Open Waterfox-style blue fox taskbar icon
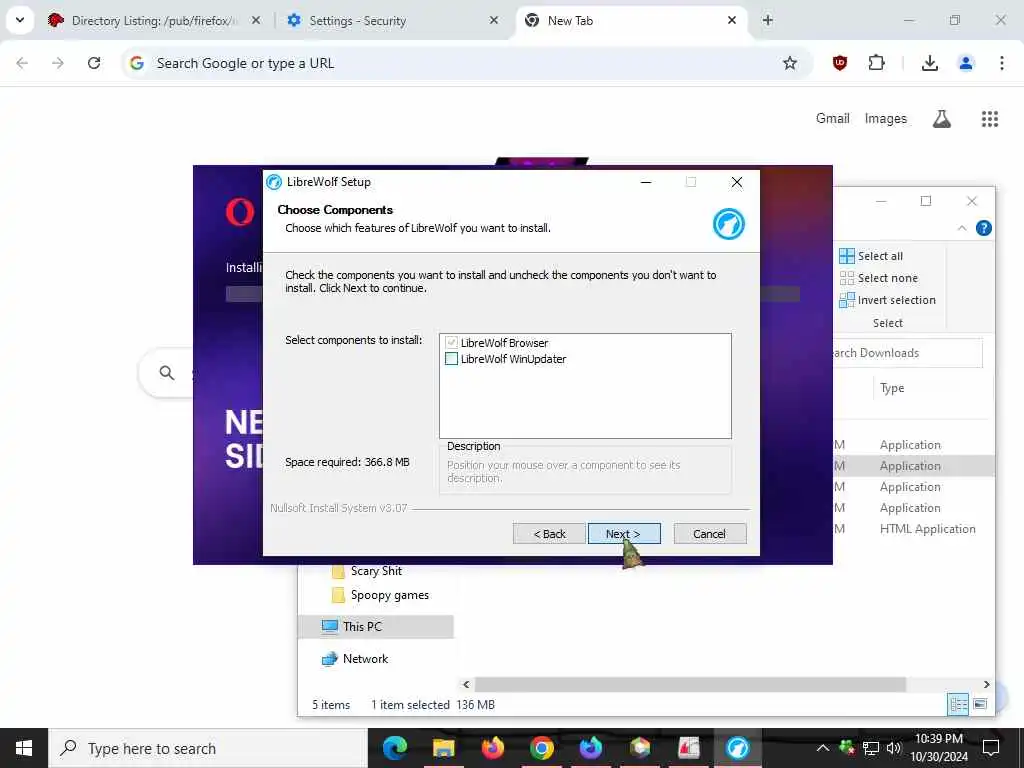1024x768 pixels. point(590,748)
